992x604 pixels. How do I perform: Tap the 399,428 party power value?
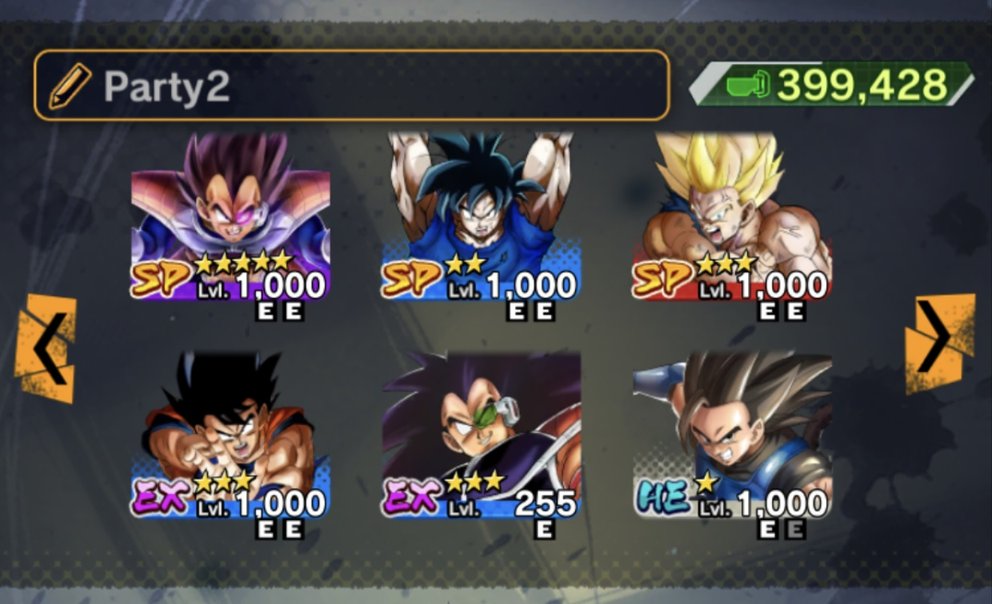point(862,85)
